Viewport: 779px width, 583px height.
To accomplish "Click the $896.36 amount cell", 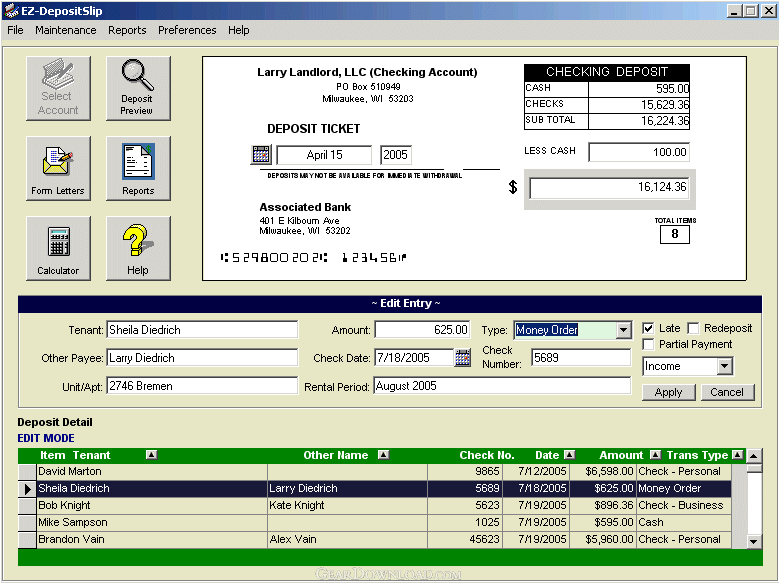I will [x=603, y=505].
